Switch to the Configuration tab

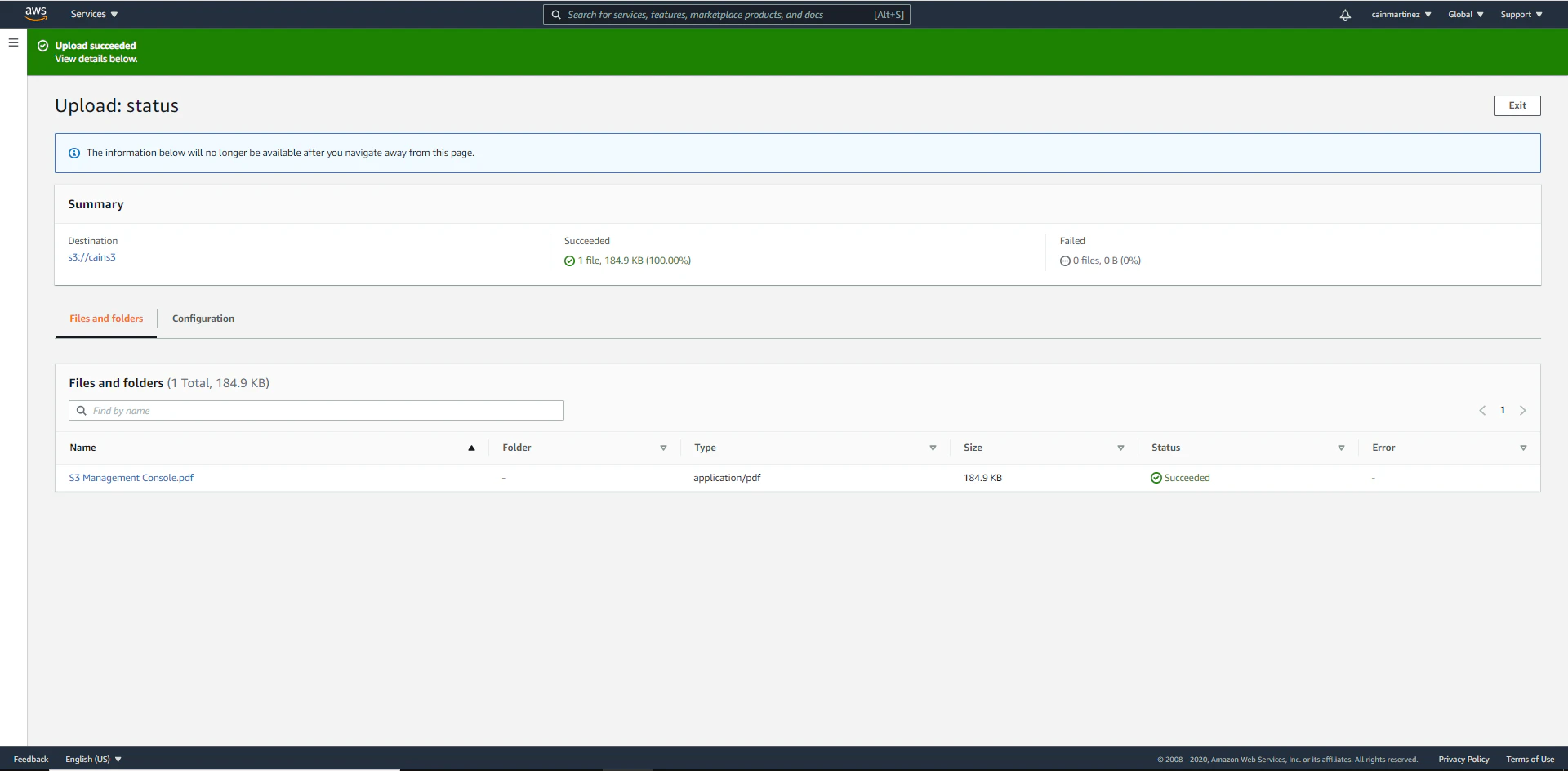[203, 319]
